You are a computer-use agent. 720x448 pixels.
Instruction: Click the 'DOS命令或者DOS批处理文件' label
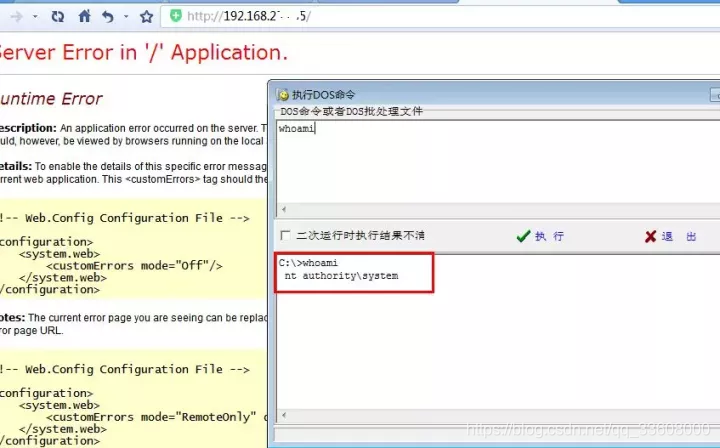(351, 112)
